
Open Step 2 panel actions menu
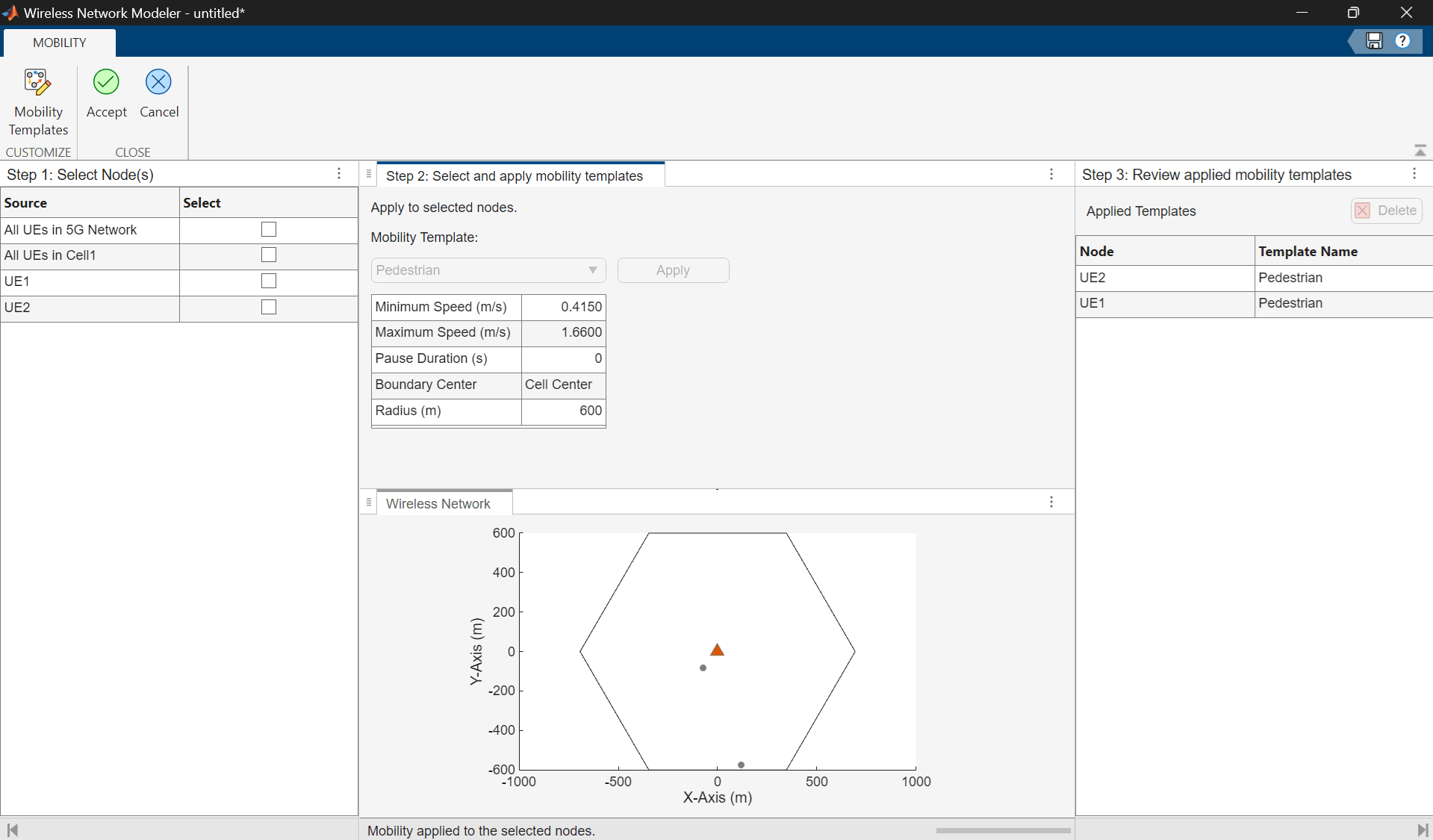click(1051, 175)
